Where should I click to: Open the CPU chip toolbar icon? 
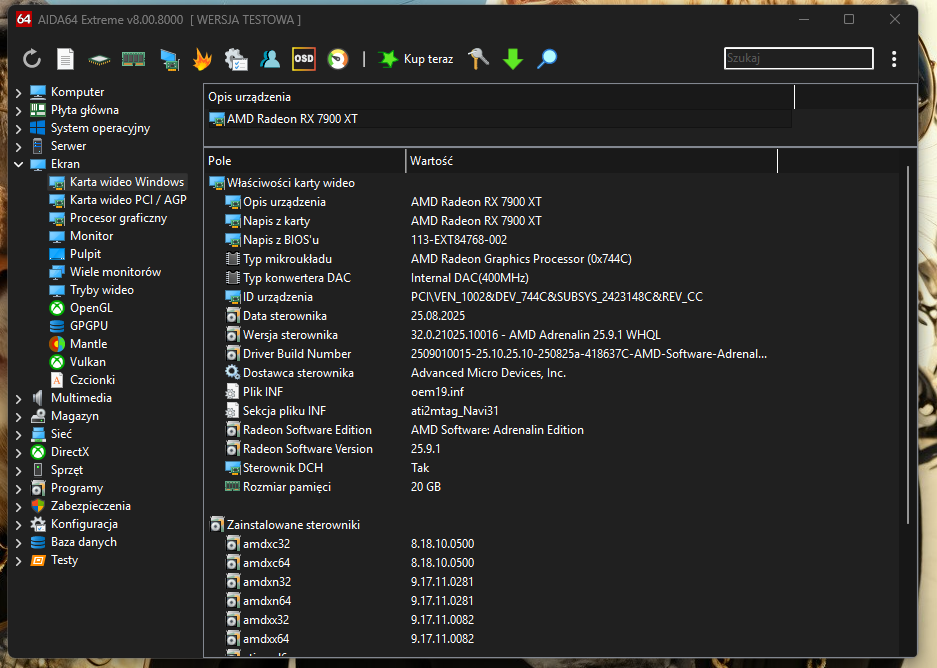pyautogui.click(x=99, y=59)
